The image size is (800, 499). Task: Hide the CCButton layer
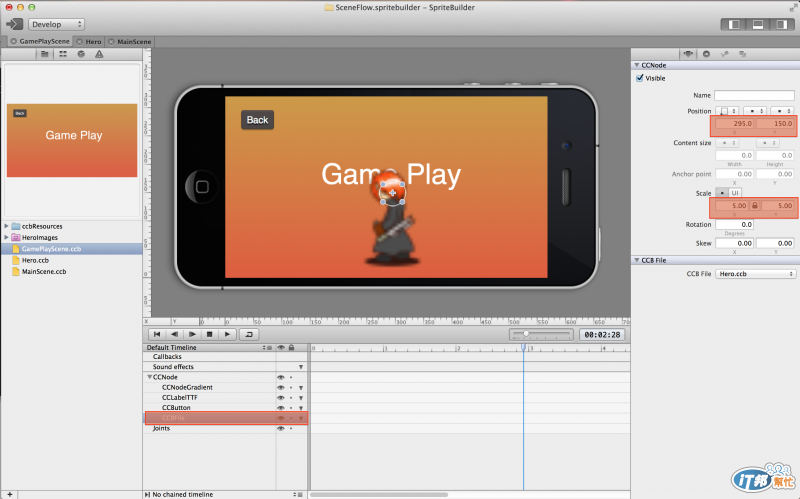281,408
